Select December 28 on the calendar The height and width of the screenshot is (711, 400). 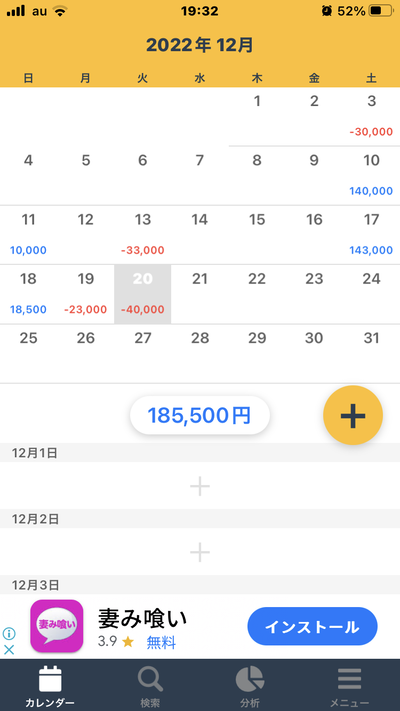click(x=200, y=354)
